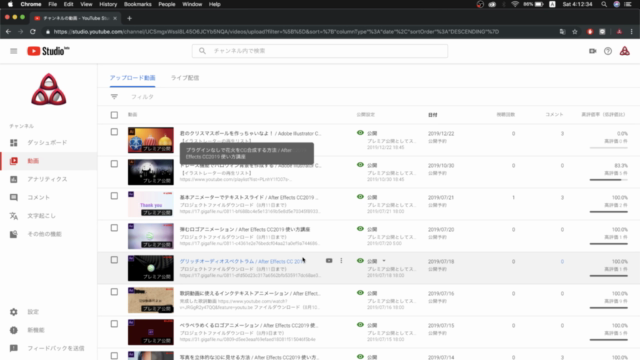Image resolution: width=640 pixels, height=360 pixels.
Task: Click translate icon in address bar
Action: [562, 31]
